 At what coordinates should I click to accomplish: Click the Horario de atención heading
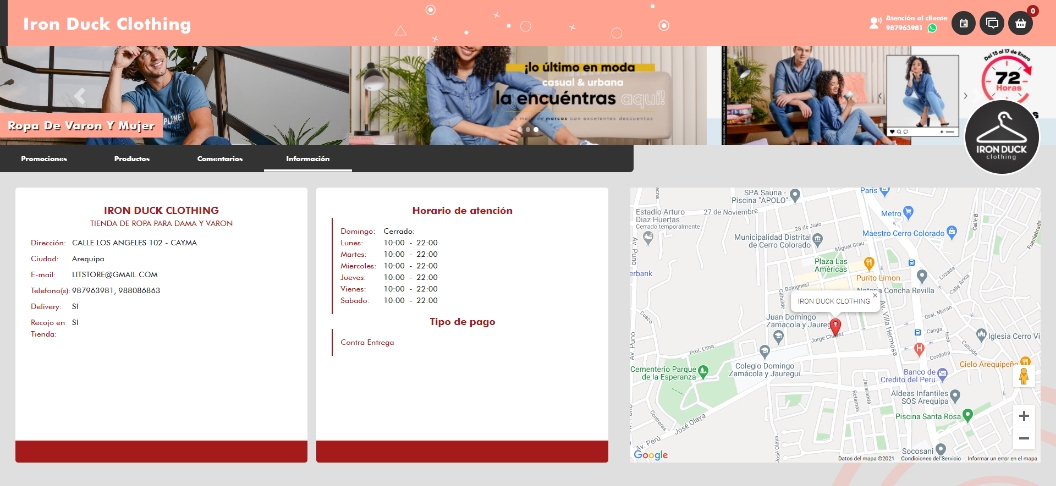[x=462, y=211]
